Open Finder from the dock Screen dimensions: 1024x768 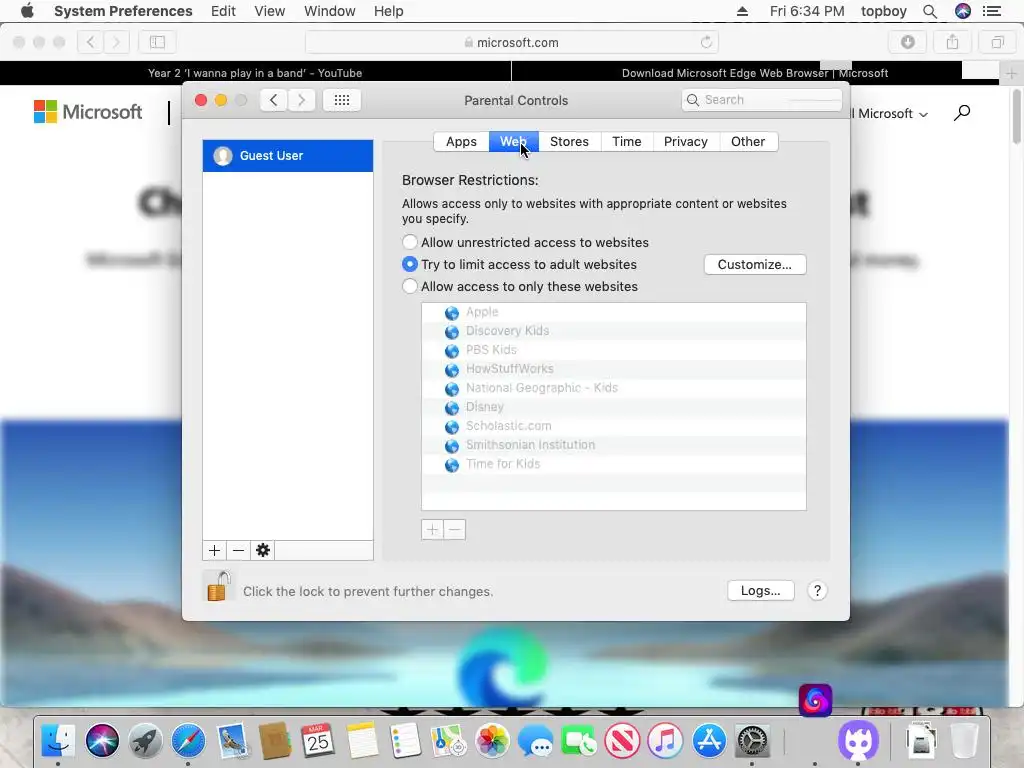pyautogui.click(x=58, y=741)
